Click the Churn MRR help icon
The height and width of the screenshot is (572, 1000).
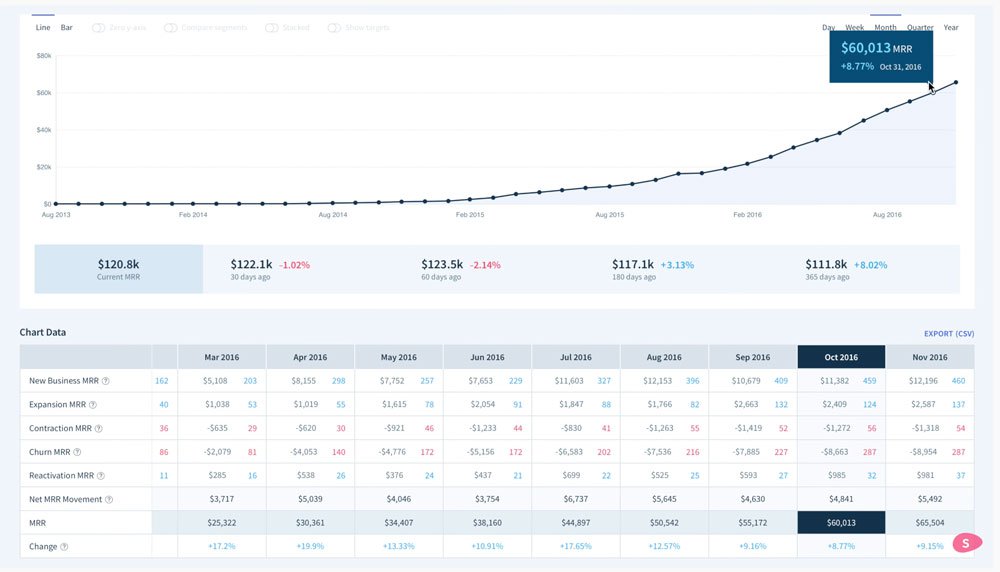tap(77, 452)
